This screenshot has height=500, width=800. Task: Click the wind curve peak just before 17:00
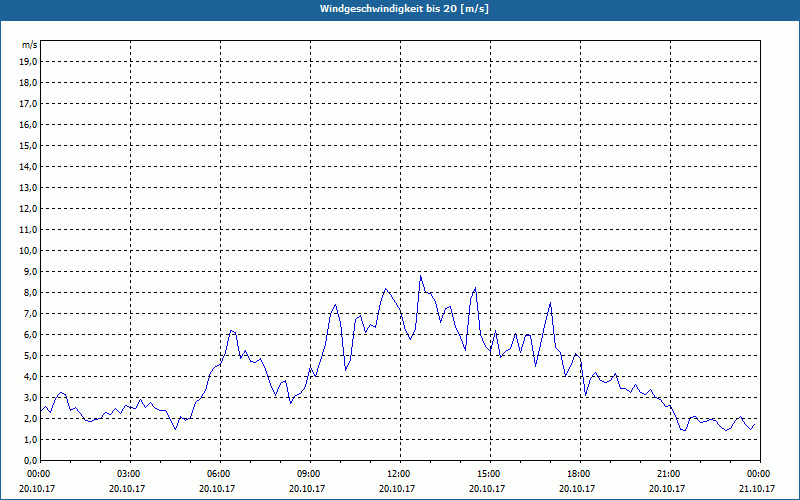[x=550, y=303]
